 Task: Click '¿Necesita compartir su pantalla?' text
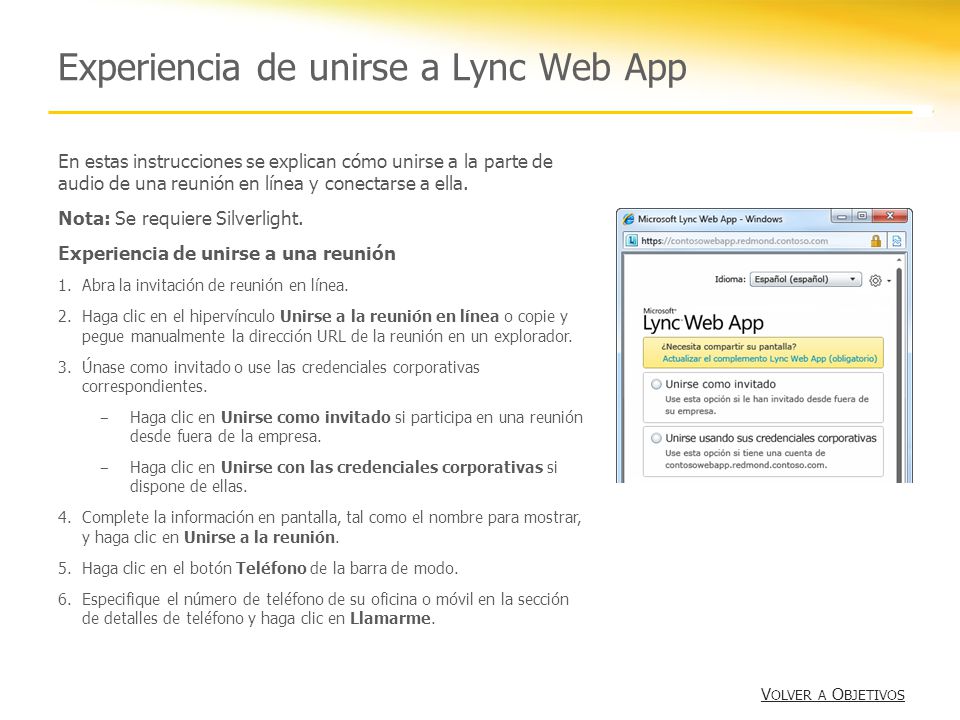click(x=729, y=347)
